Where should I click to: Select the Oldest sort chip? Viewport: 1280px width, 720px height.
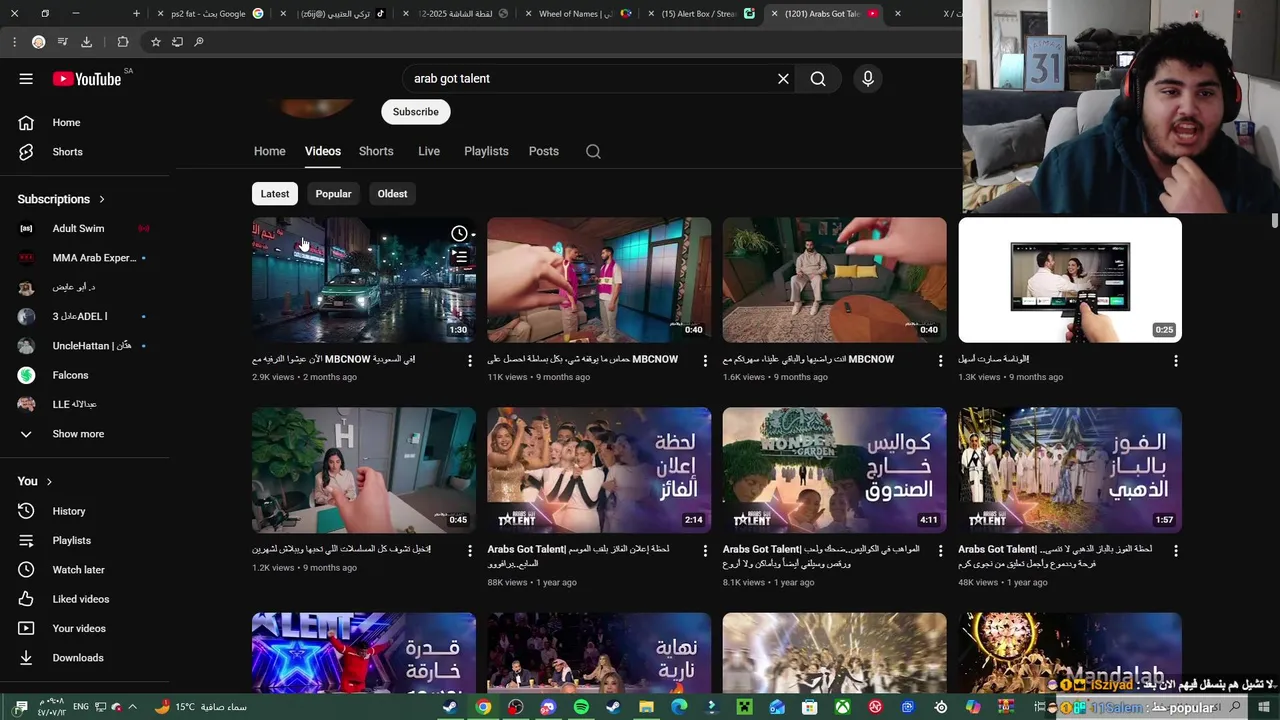pos(392,194)
